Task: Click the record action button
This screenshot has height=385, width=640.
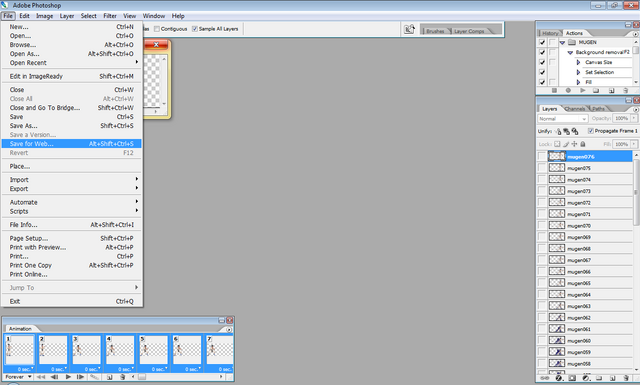Action: point(568,90)
